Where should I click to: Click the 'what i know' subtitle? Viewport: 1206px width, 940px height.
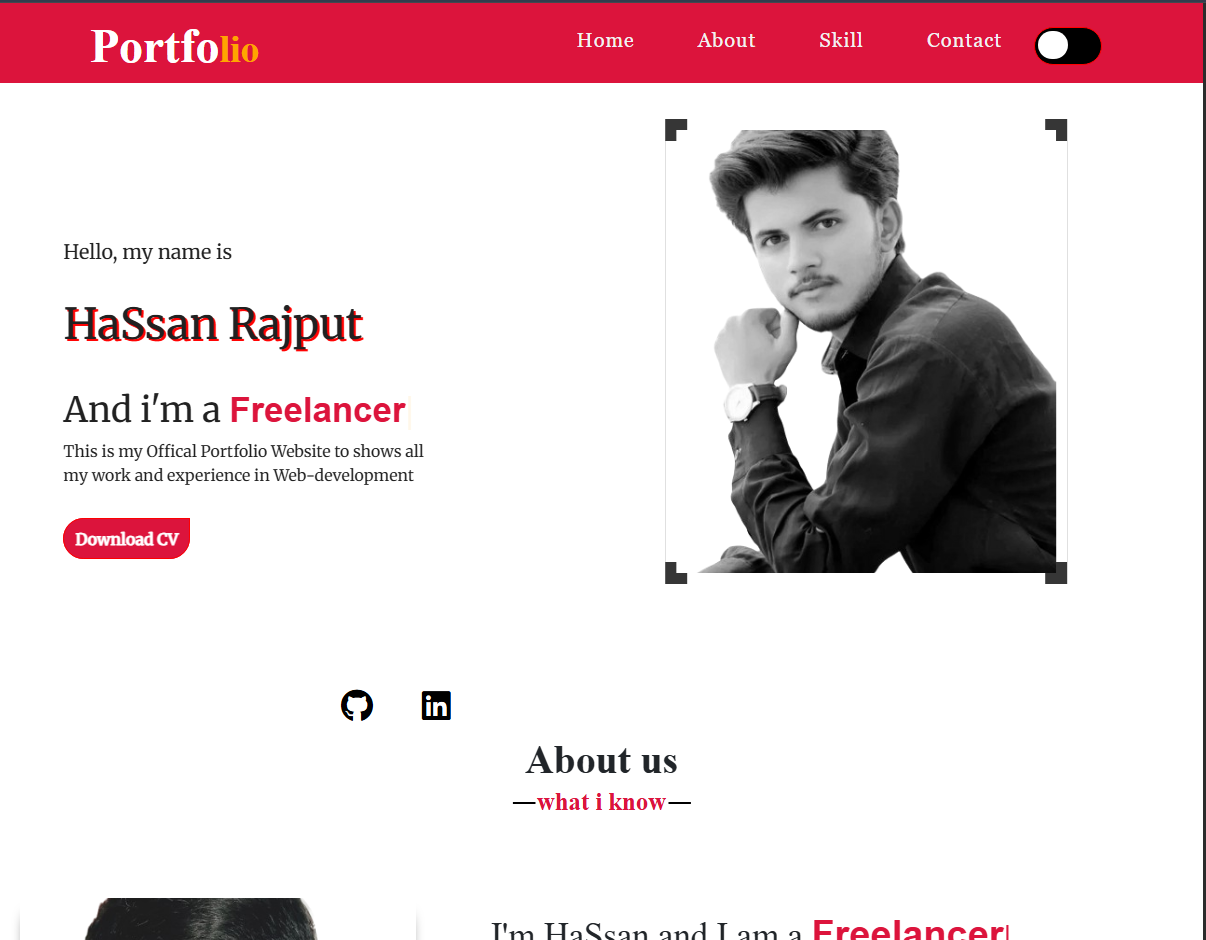pos(602,802)
